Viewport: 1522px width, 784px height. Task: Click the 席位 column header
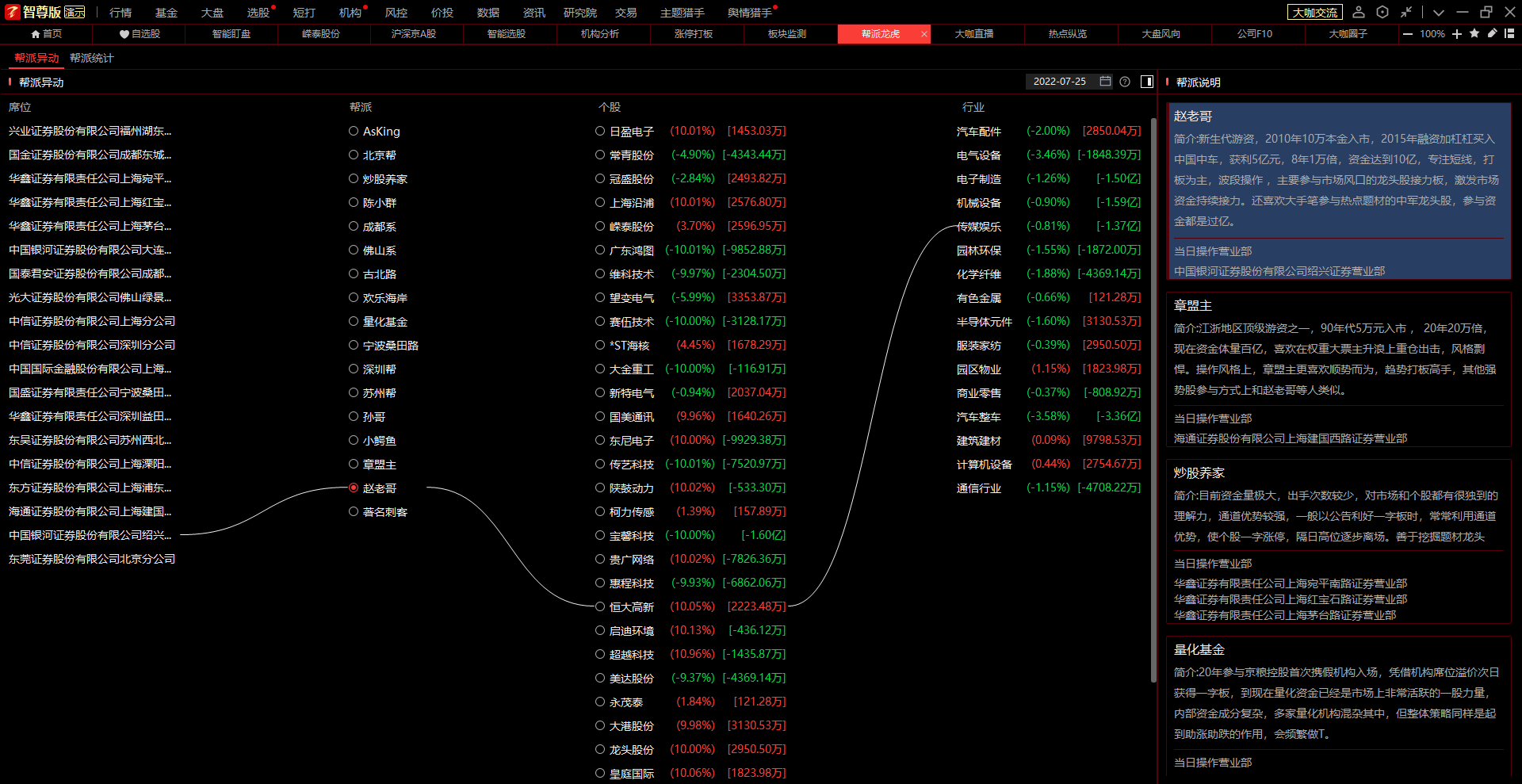tap(20, 107)
